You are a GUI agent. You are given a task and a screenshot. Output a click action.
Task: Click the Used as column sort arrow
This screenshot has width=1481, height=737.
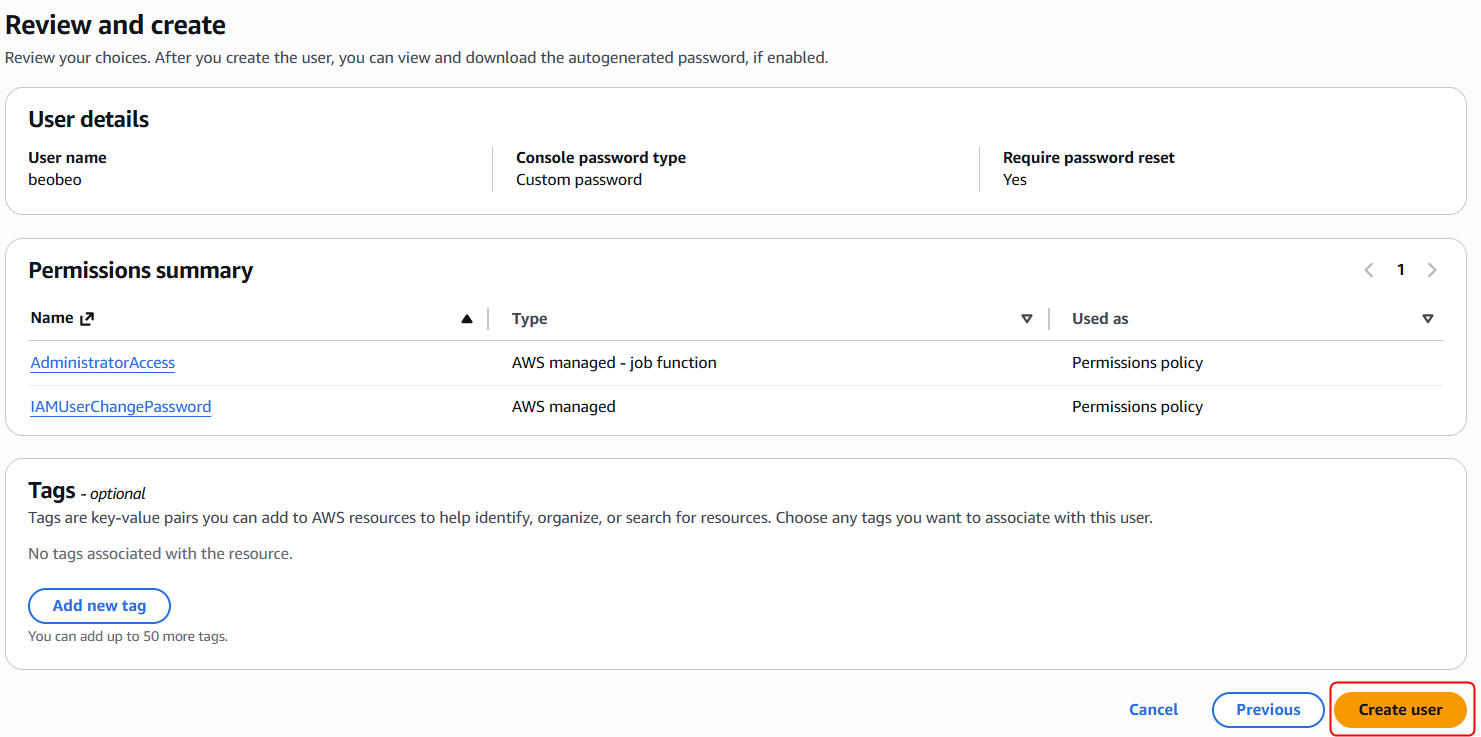pyautogui.click(x=1427, y=319)
